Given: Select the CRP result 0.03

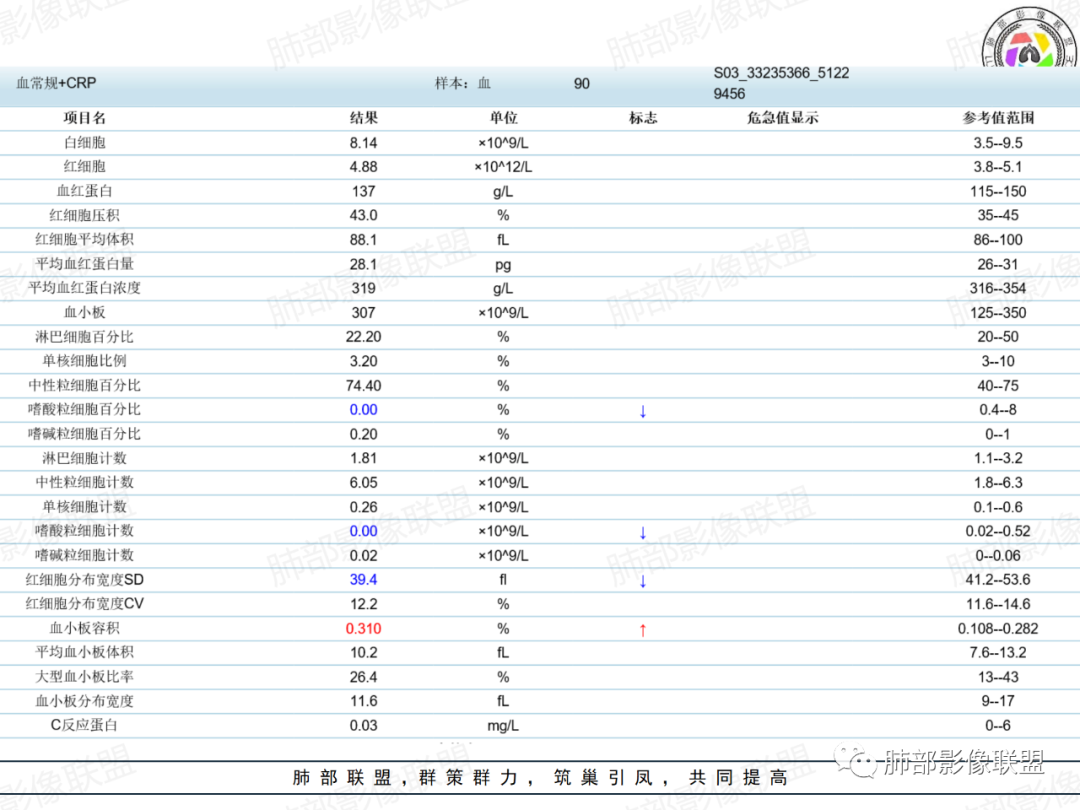Looking at the screenshot, I should coord(364,725).
